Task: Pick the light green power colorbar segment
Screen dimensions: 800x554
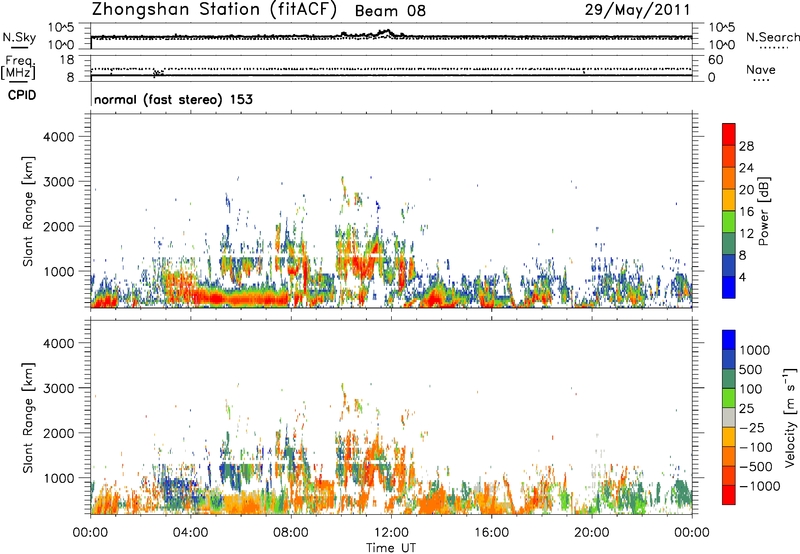Action: pyautogui.click(x=729, y=222)
